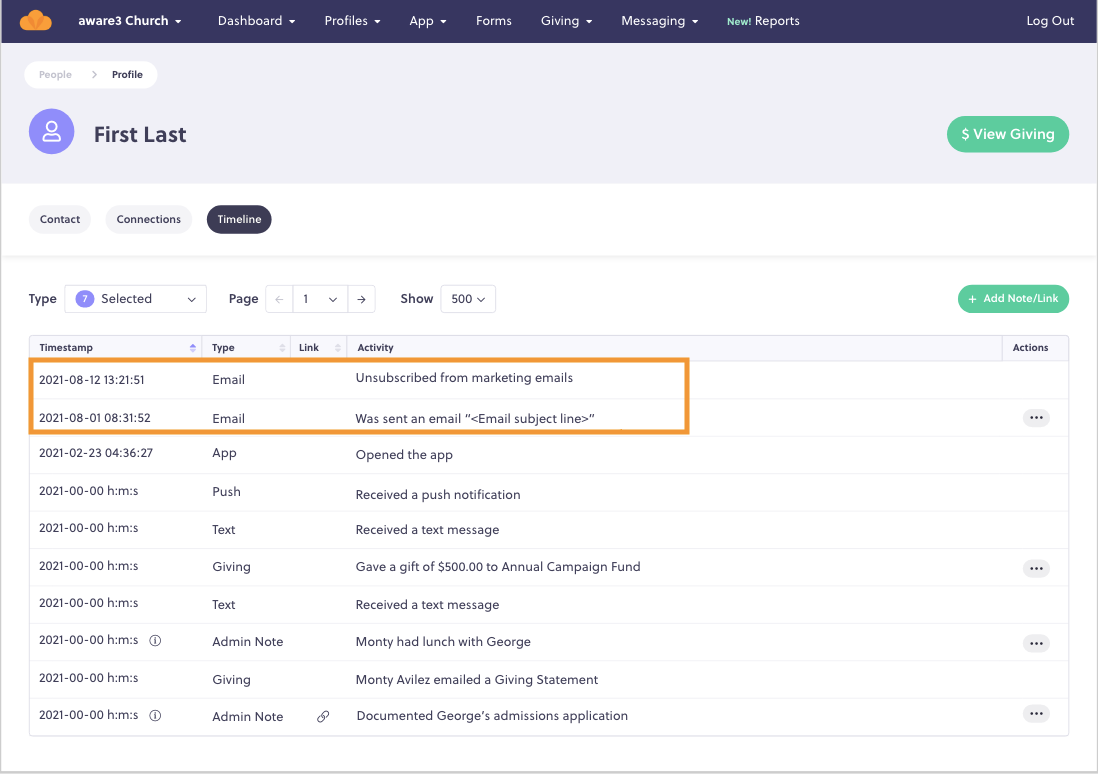Click 'First Last' profile name heading
The height and width of the screenshot is (774, 1098).
[140, 134]
